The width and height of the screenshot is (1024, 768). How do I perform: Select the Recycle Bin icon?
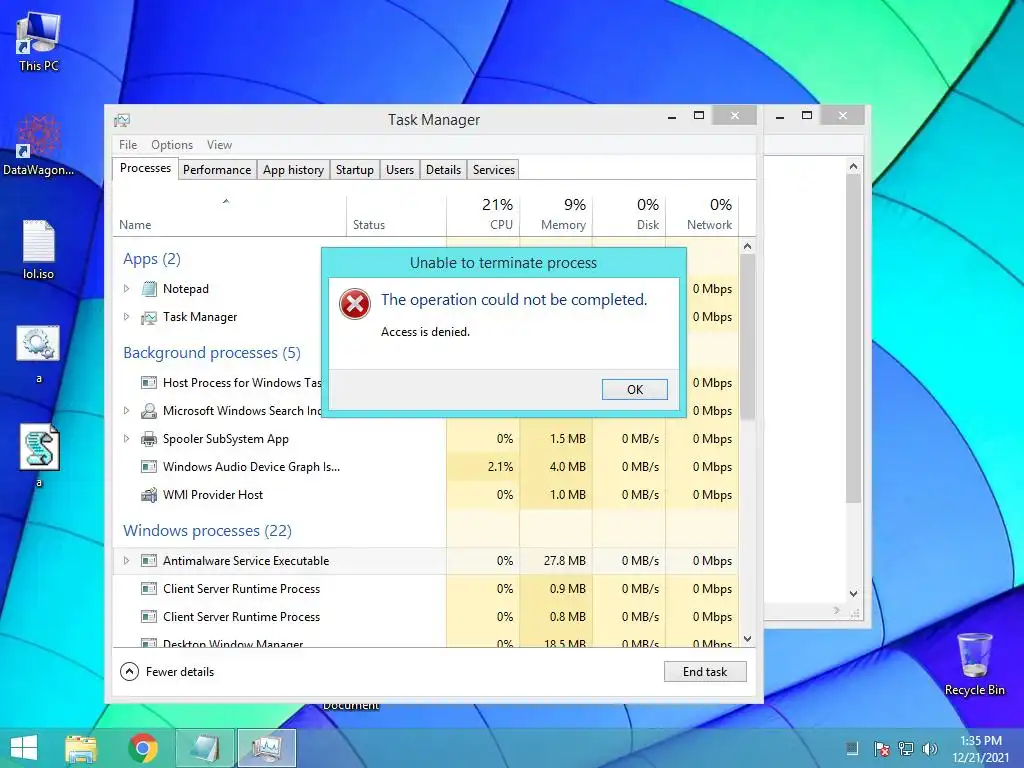974,664
